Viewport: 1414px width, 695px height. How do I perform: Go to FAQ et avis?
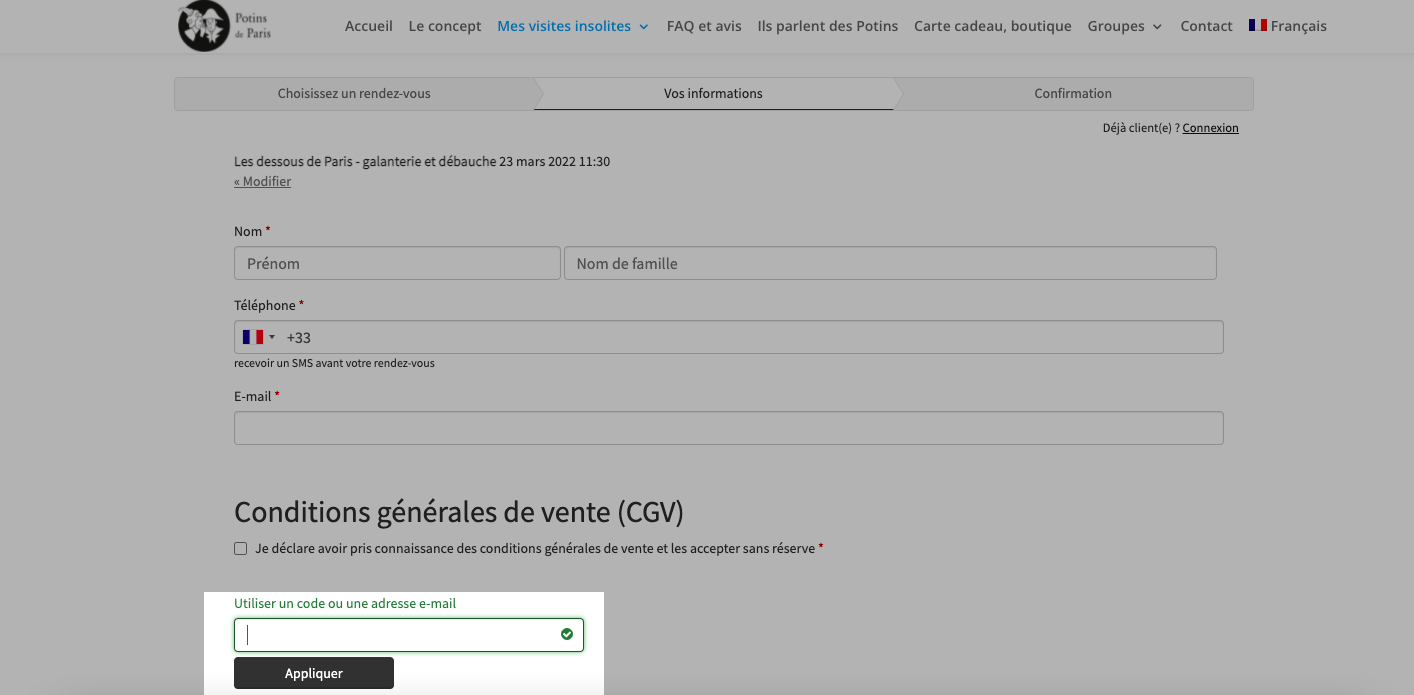tap(704, 26)
